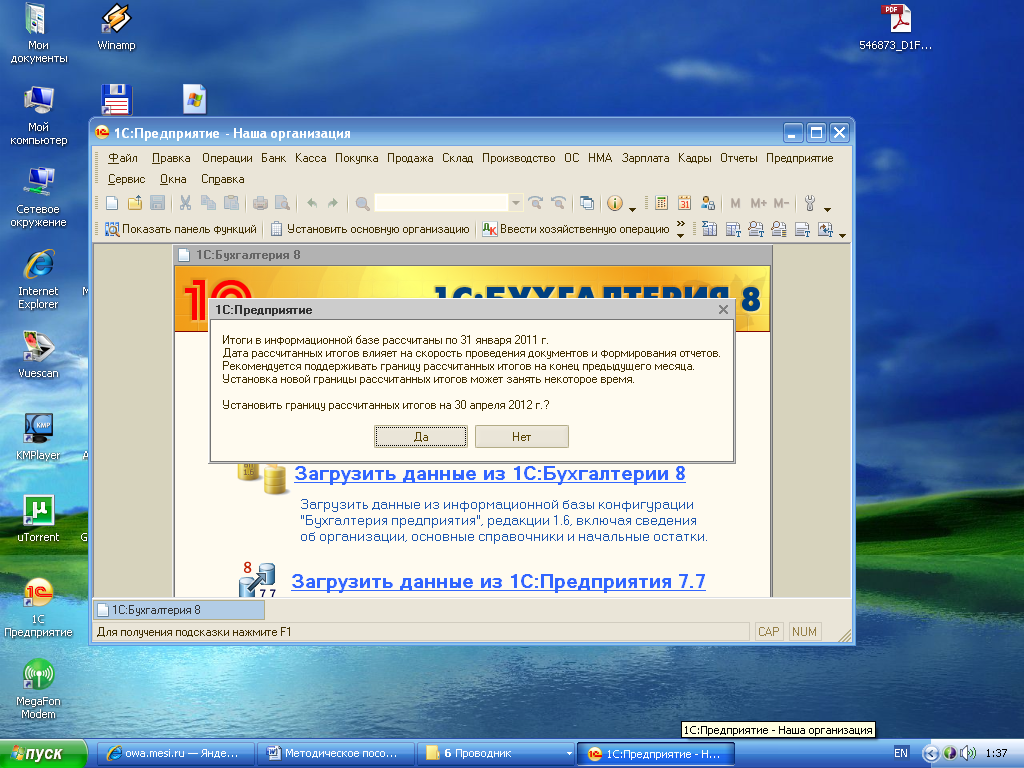The width and height of the screenshot is (1024, 768).
Task: Open the Касса menu
Action: coord(310,158)
